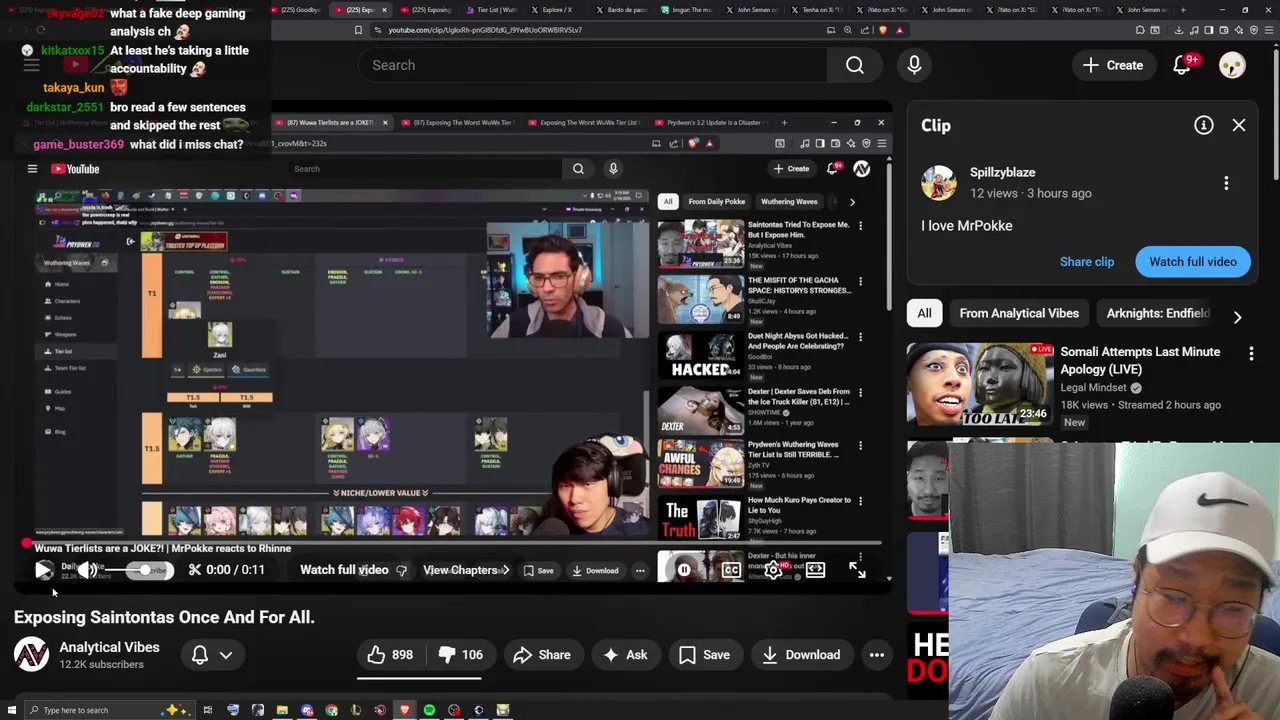Click View Chapters in the player
This screenshot has width=1280, height=720.
[466, 570]
